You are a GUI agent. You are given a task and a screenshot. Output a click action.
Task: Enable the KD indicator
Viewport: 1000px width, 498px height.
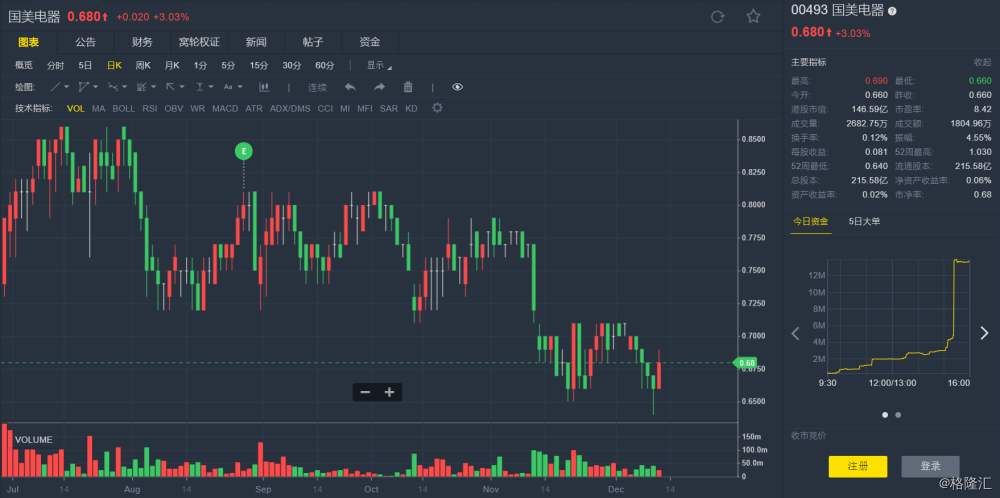click(411, 108)
